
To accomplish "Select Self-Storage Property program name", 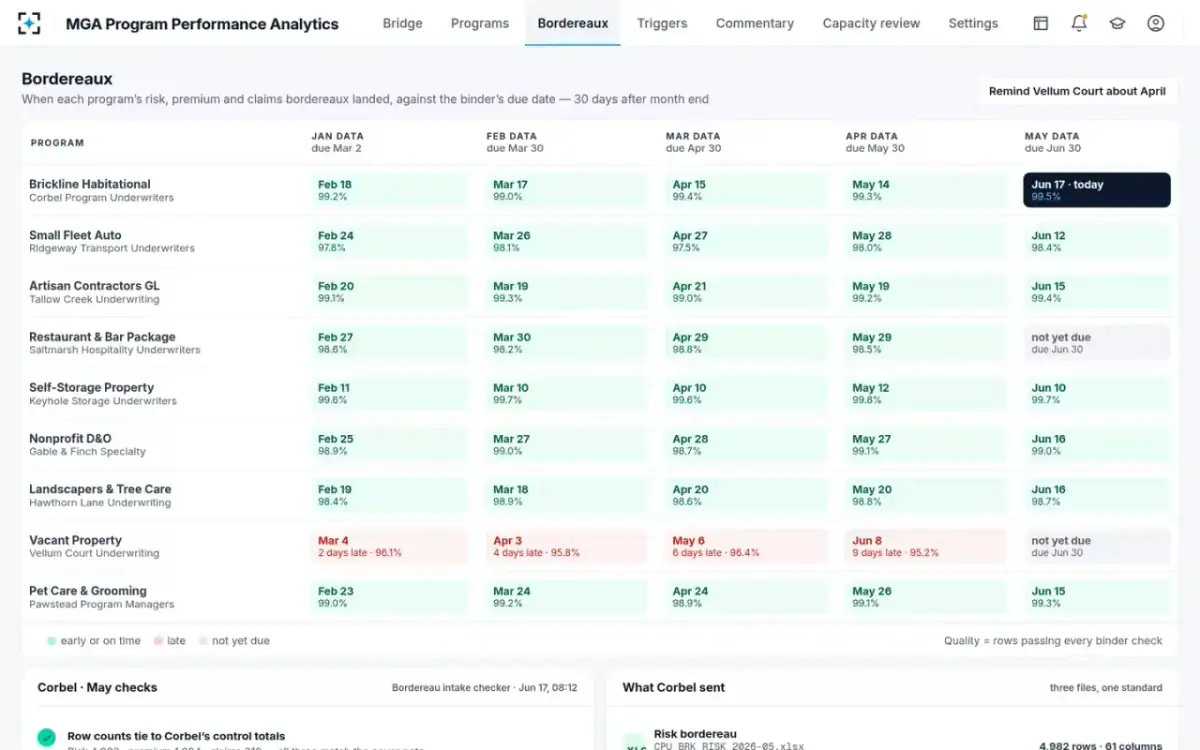I will point(91,387).
